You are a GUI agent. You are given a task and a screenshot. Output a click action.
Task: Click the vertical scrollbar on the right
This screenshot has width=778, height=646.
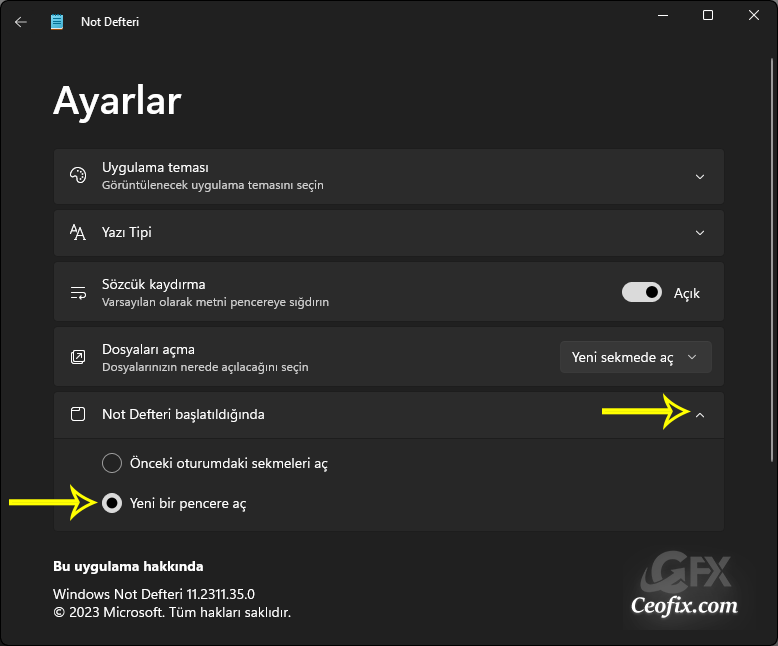tap(772, 260)
